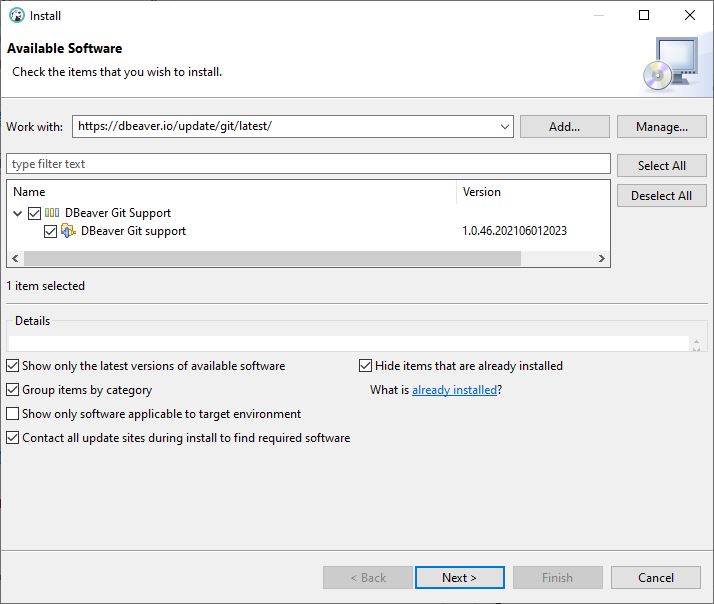Click the type filter text field
The image size is (714, 604).
point(308,164)
